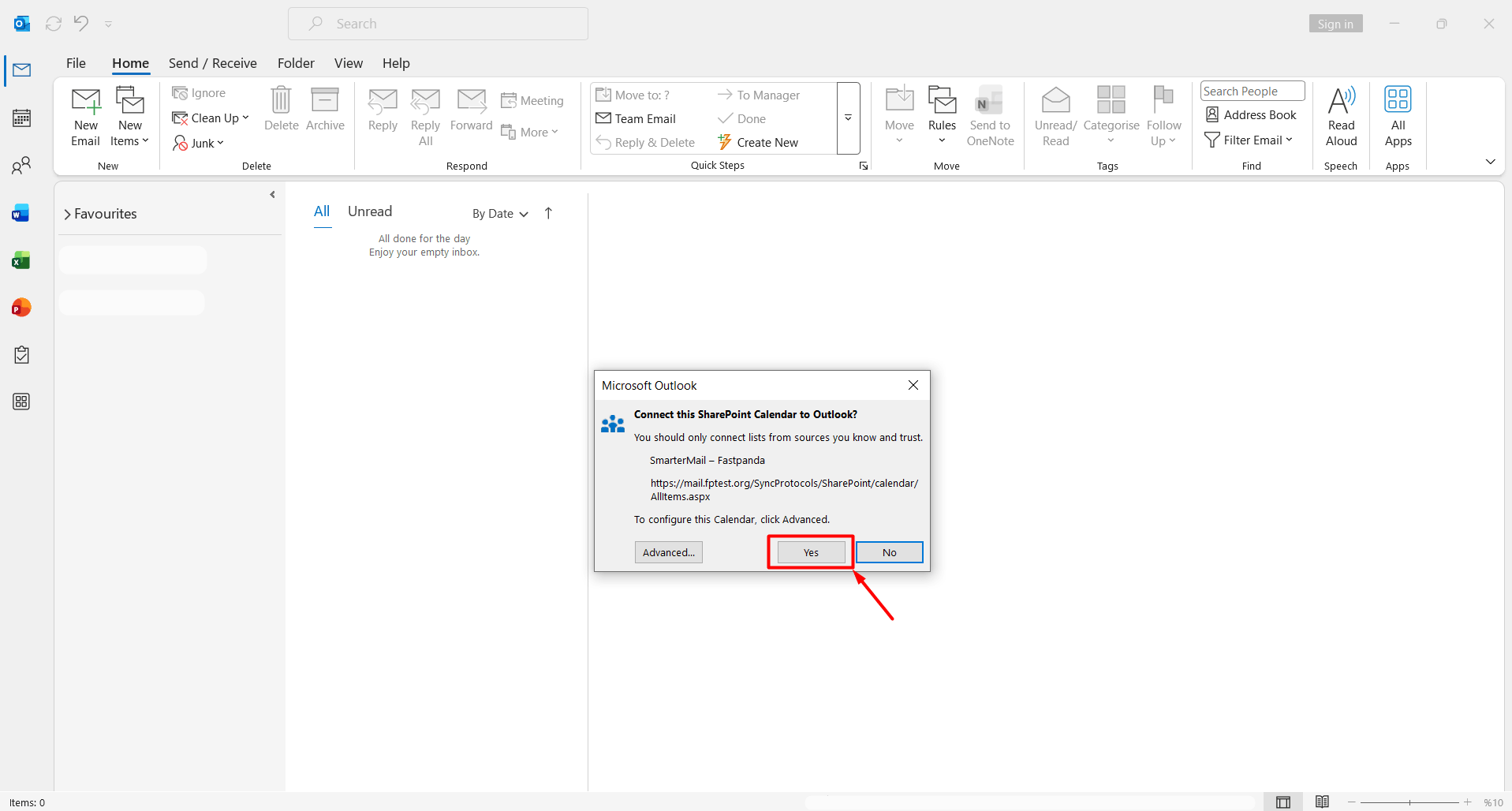Reverse sort order with the arrow
Image resolution: width=1512 pixels, height=811 pixels.
[548, 213]
